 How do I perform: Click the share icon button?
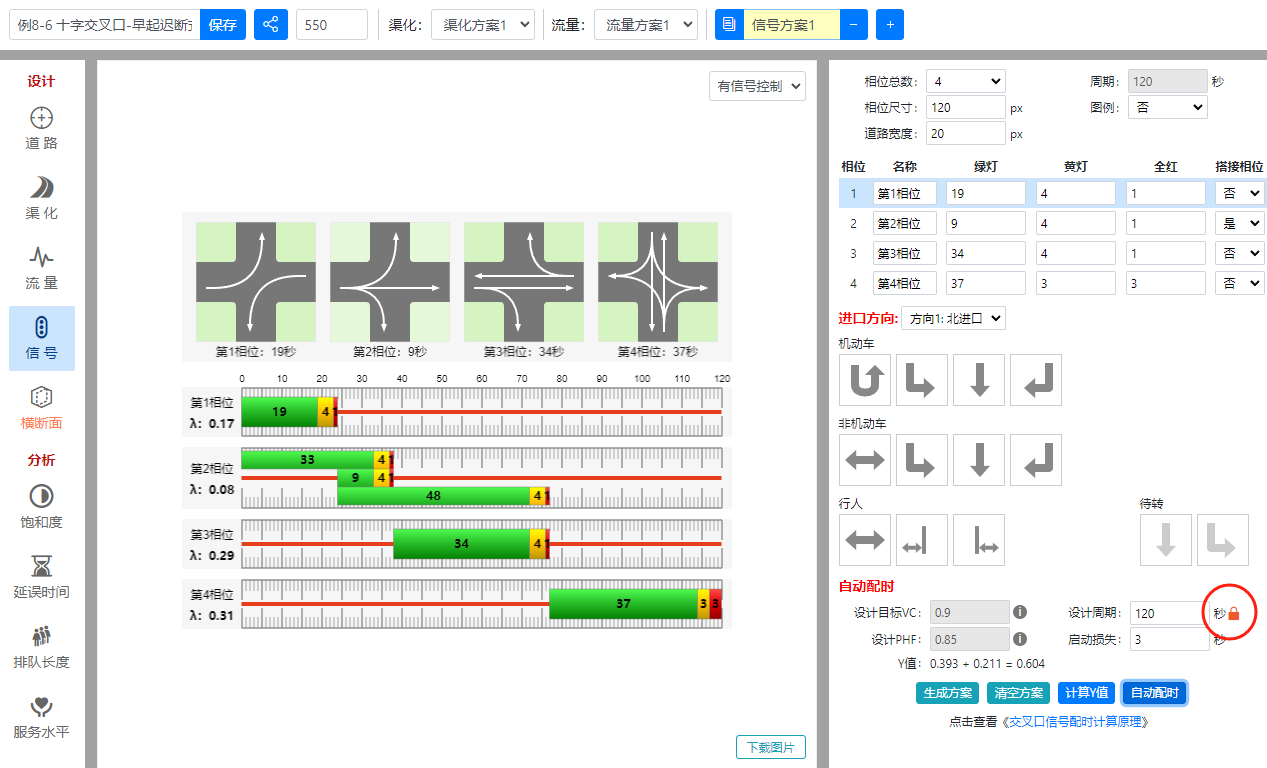coord(270,25)
